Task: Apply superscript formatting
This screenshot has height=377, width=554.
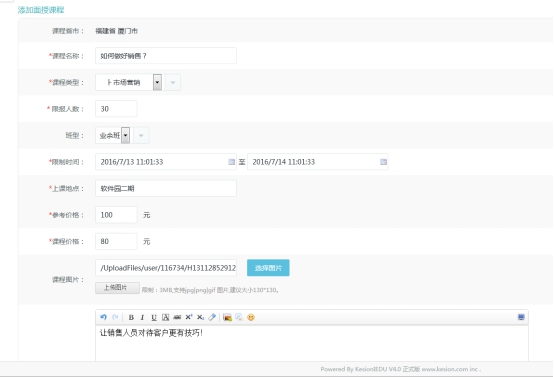Action: point(189,317)
